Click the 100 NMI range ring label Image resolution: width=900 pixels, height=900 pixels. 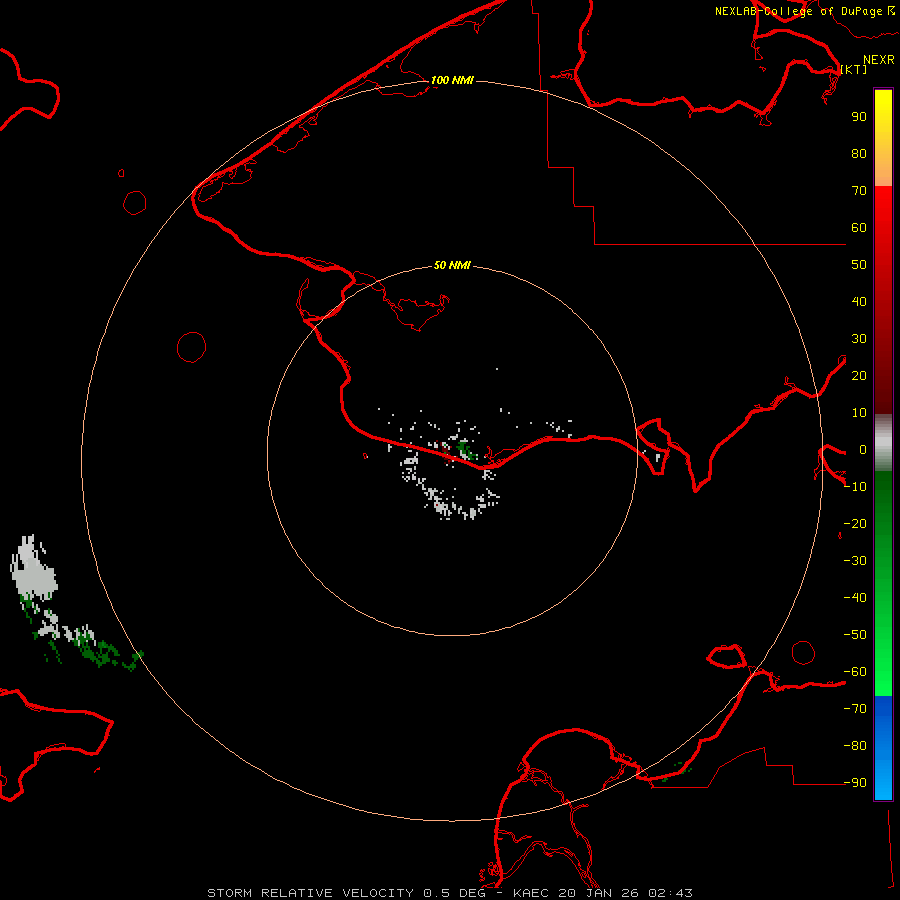(452, 80)
